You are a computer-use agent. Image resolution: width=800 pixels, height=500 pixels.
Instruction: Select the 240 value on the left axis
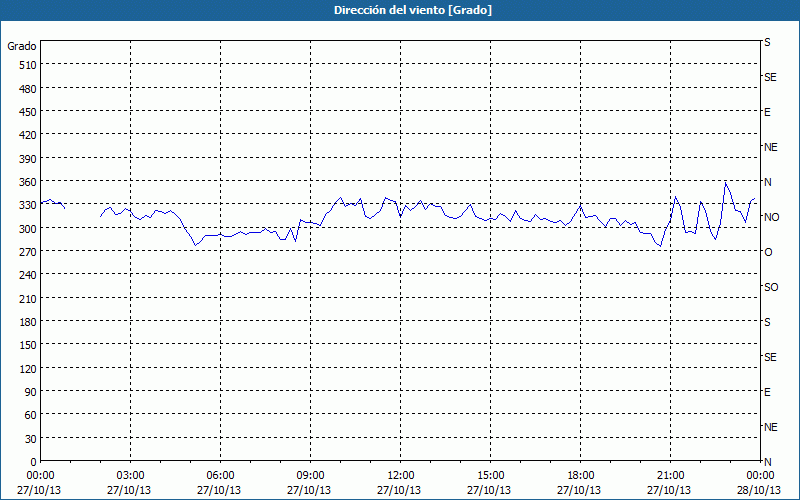coord(28,276)
